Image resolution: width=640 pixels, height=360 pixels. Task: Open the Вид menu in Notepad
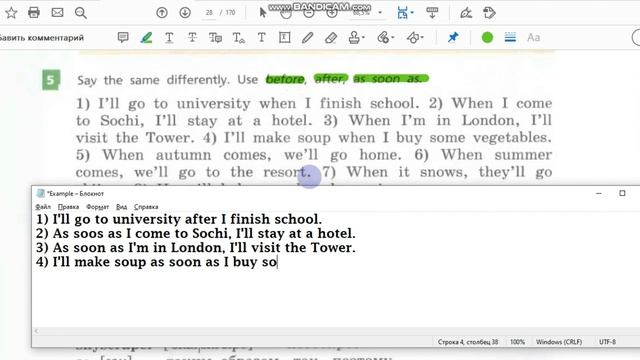121,207
